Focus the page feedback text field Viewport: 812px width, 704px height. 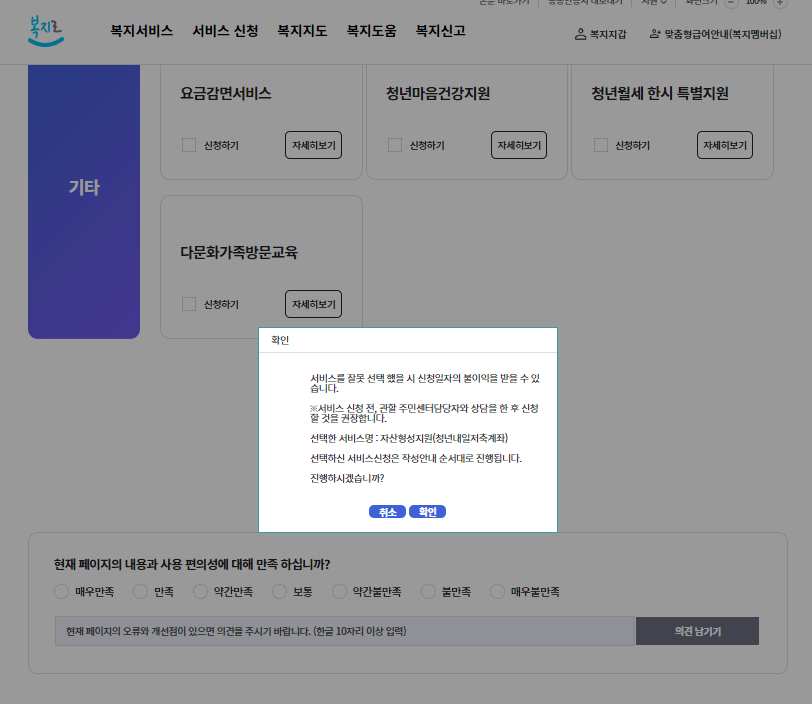point(345,631)
